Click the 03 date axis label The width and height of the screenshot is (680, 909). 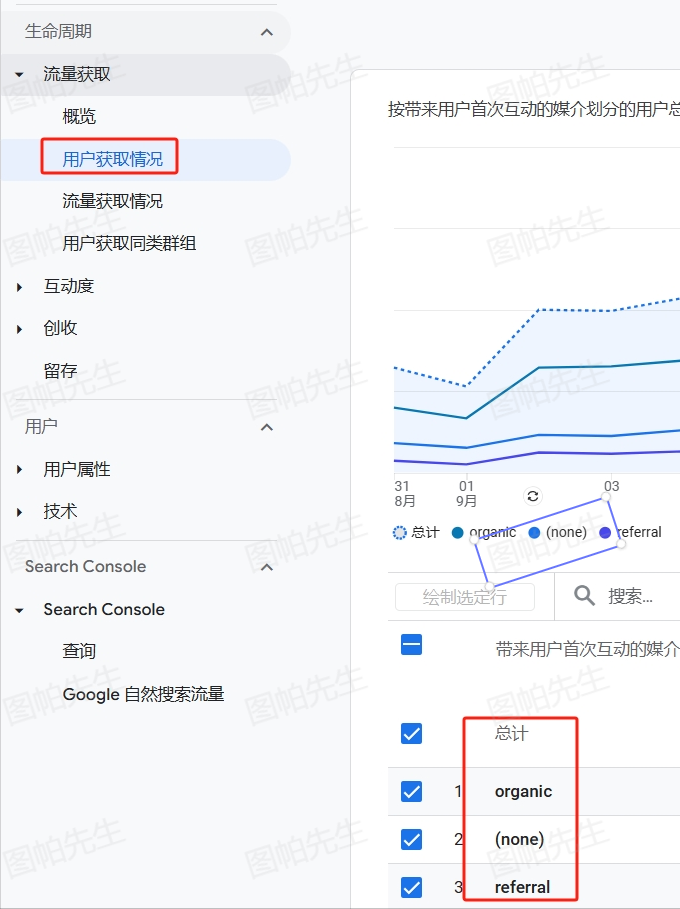[612, 486]
